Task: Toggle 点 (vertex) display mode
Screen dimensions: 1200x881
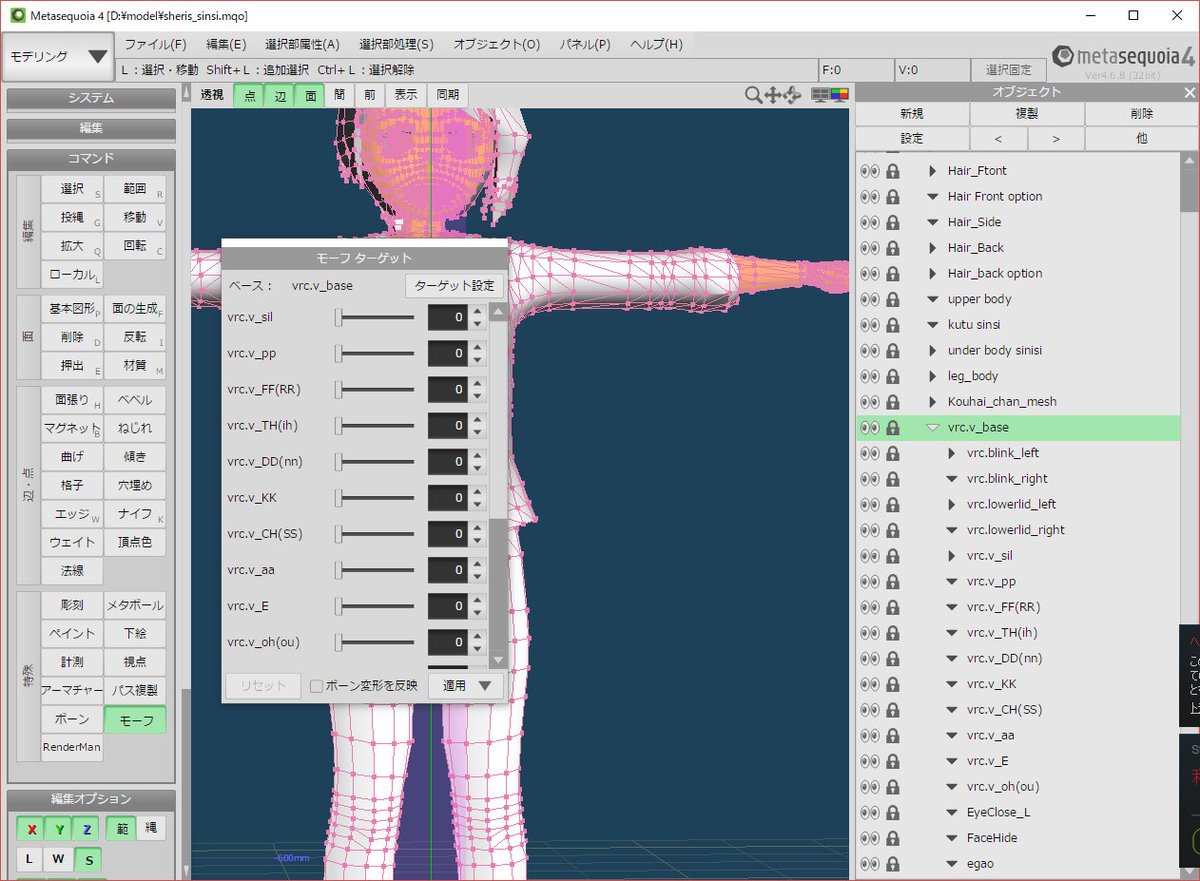Action: [249, 95]
